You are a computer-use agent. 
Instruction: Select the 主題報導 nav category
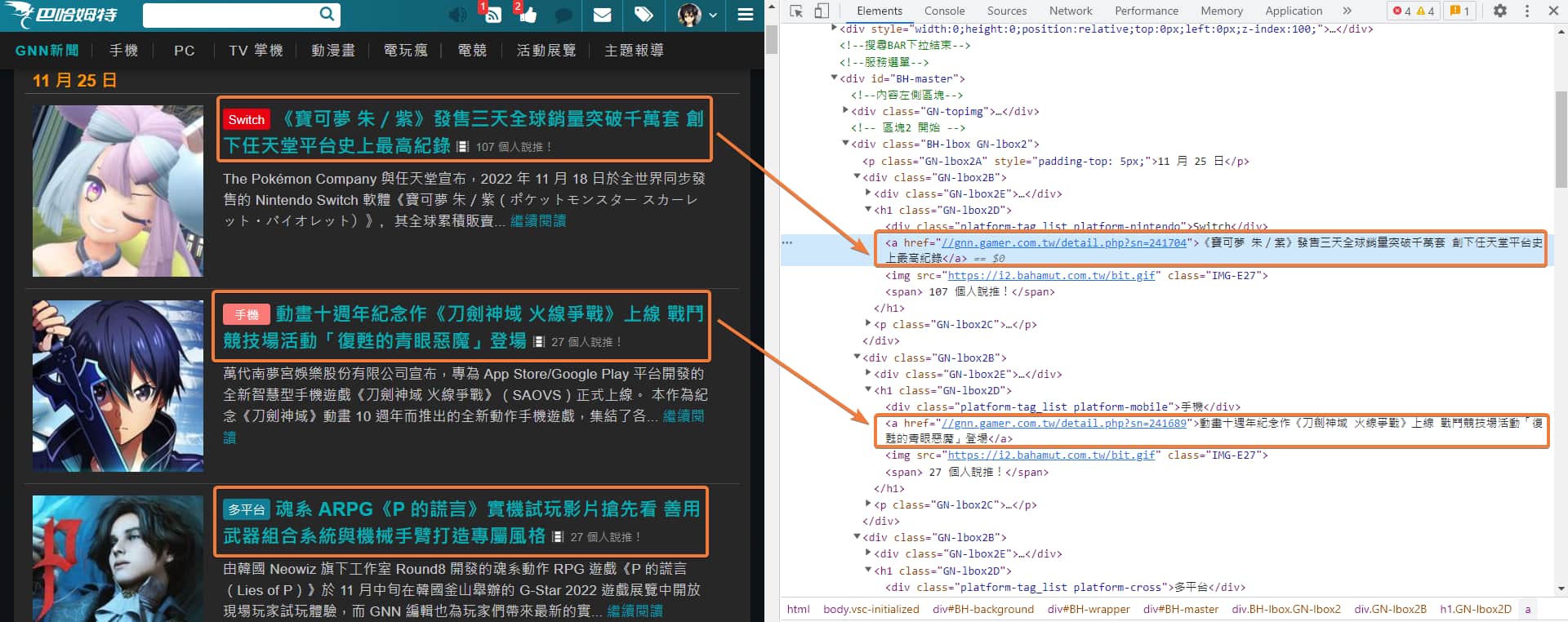click(635, 51)
